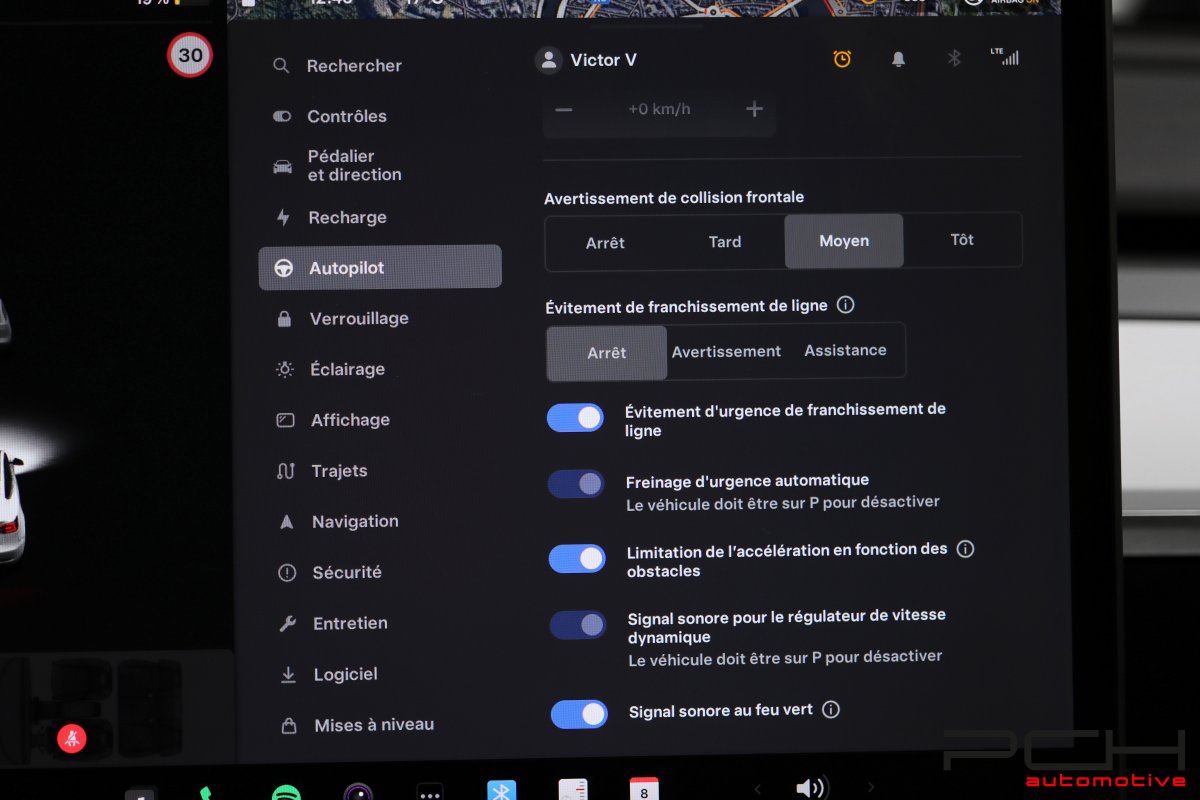Open the camera app in the dock
The height and width of the screenshot is (800, 1200).
pyautogui.click(x=359, y=793)
